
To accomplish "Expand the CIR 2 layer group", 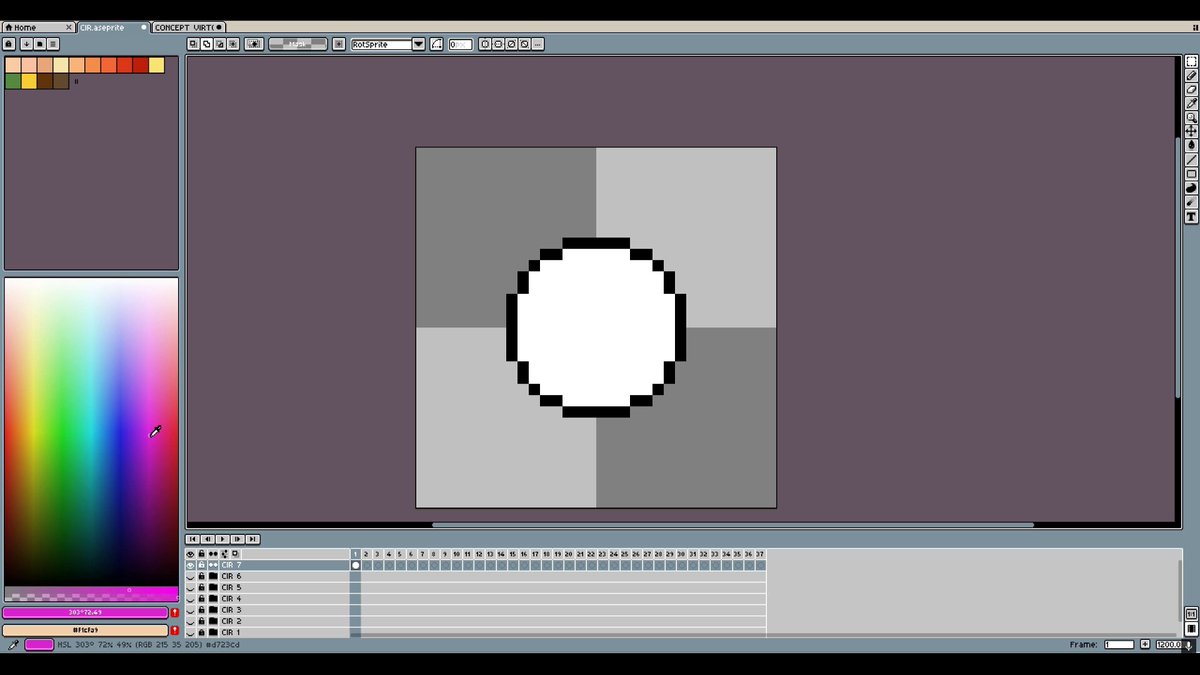I will 213,621.
